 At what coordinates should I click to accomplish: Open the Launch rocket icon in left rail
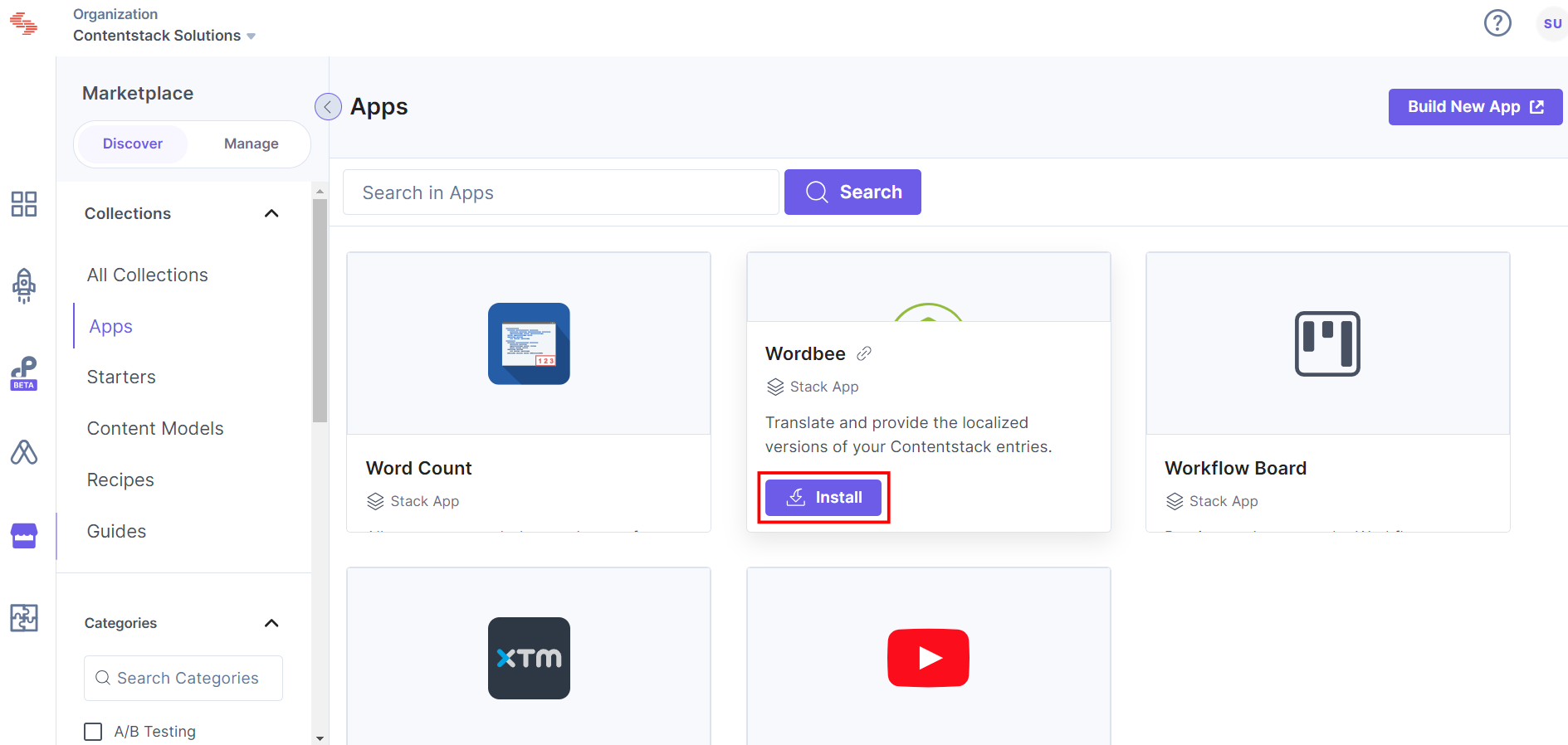tap(24, 285)
